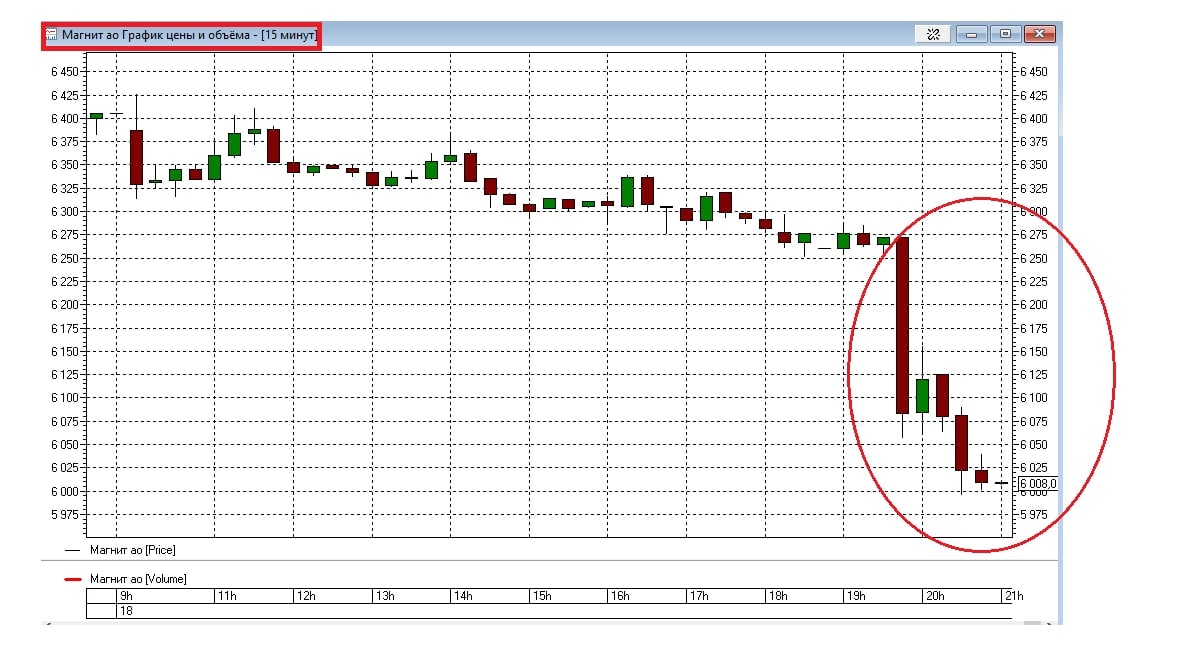Viewport: 1181px width, 664px height.
Task: Click the '11h' time axis label
Action: coord(227,596)
